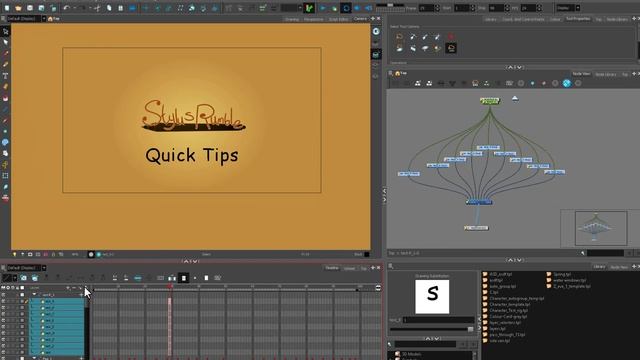
Task: Click the collapse arrows between Camera and Node View
Action: 384,196
